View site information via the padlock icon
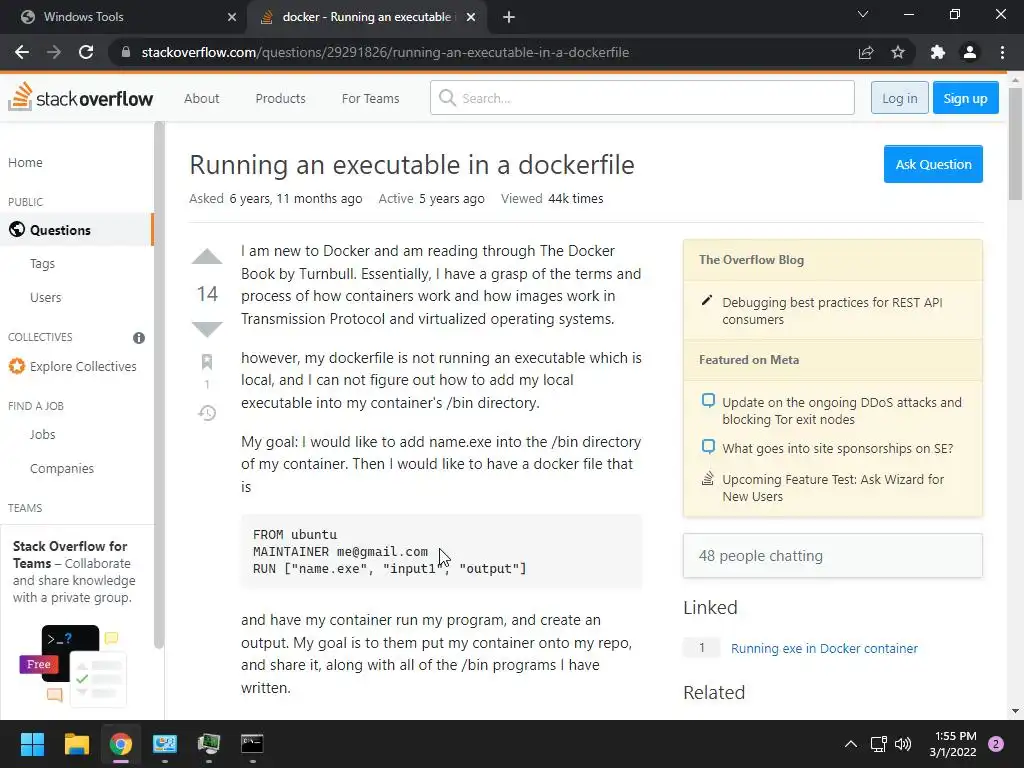 tap(126, 52)
